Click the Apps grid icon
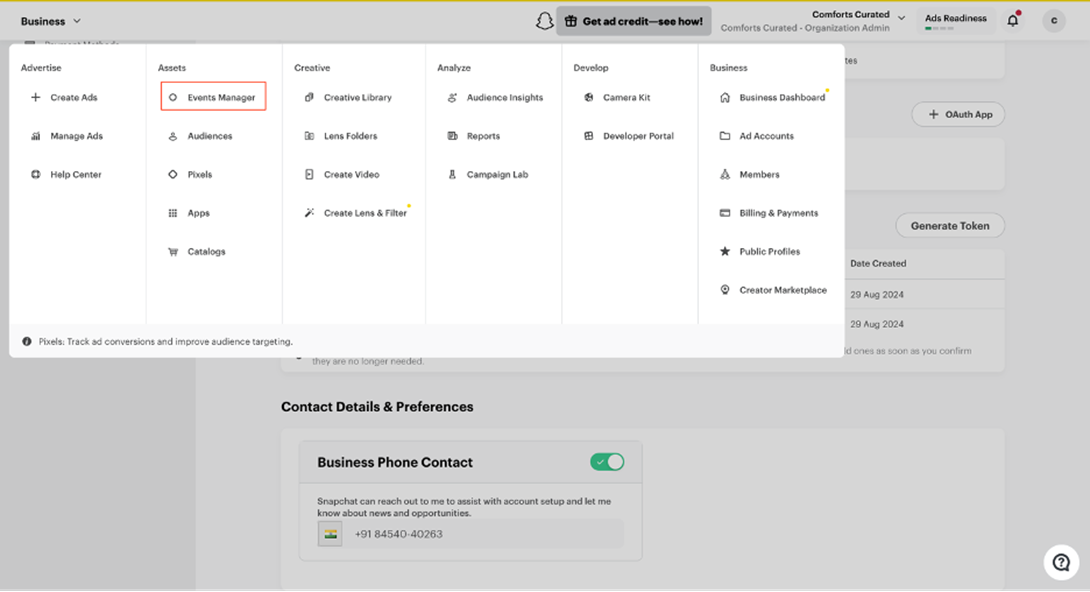The image size is (1090, 592). (x=173, y=213)
